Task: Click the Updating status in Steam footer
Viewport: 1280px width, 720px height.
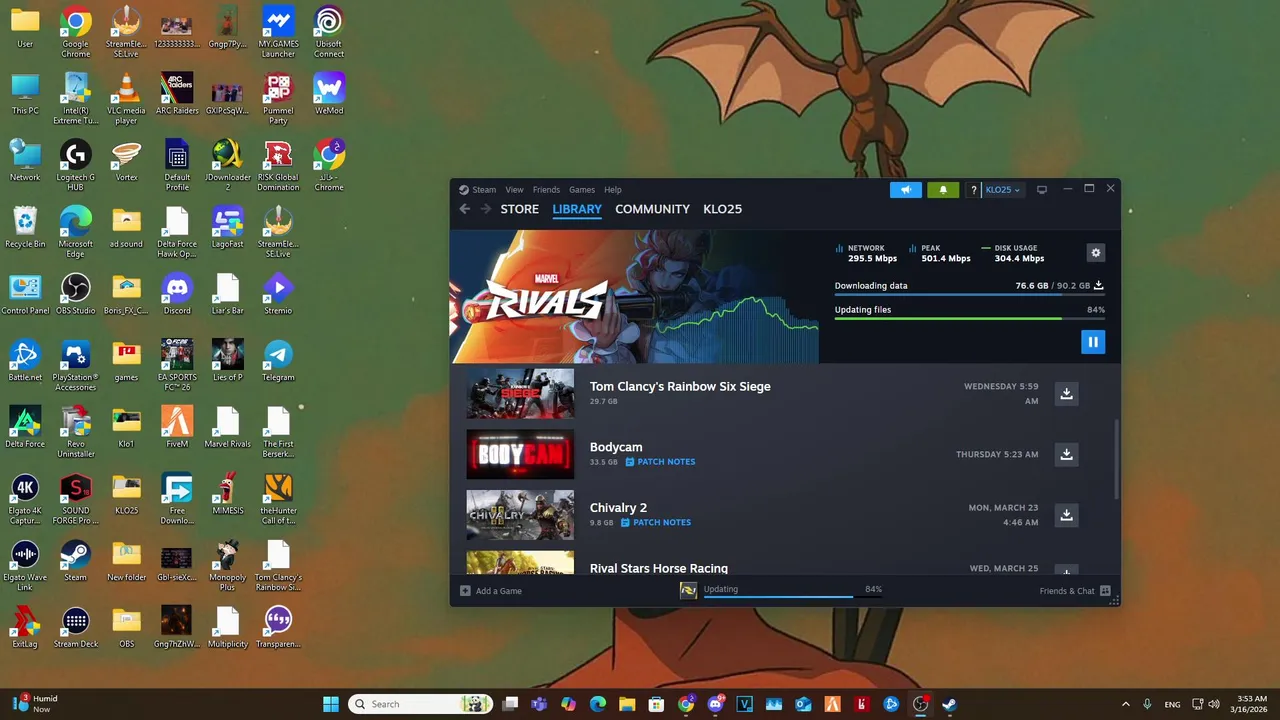Action: click(780, 591)
